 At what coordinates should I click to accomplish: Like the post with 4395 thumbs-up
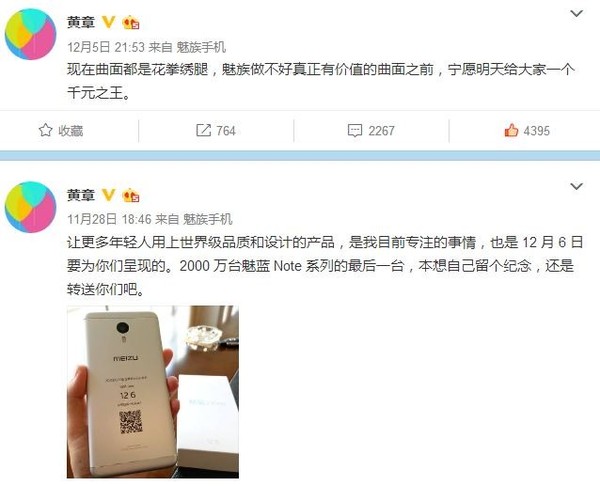point(511,130)
